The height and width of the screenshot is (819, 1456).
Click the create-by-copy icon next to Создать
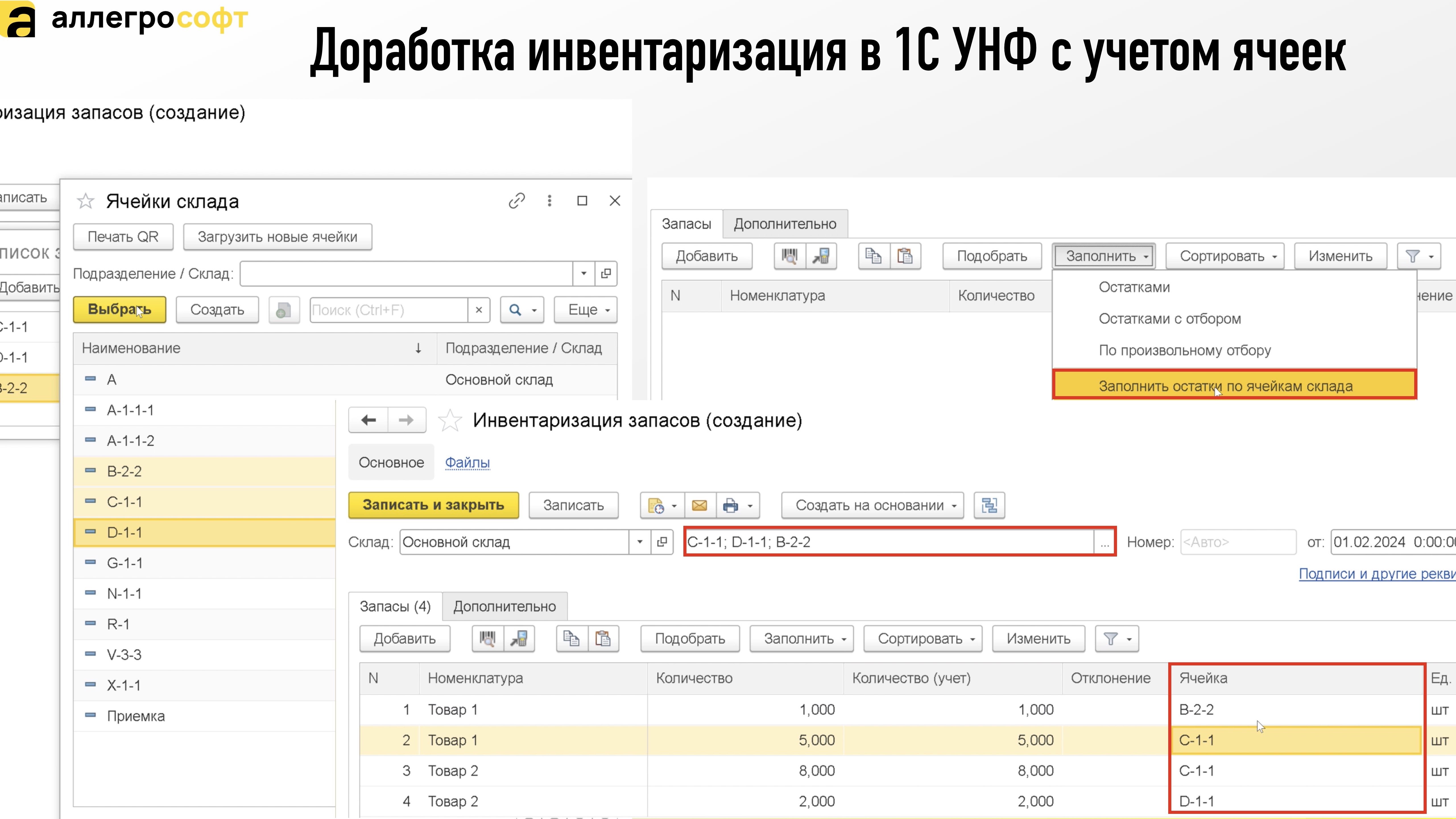coord(284,310)
